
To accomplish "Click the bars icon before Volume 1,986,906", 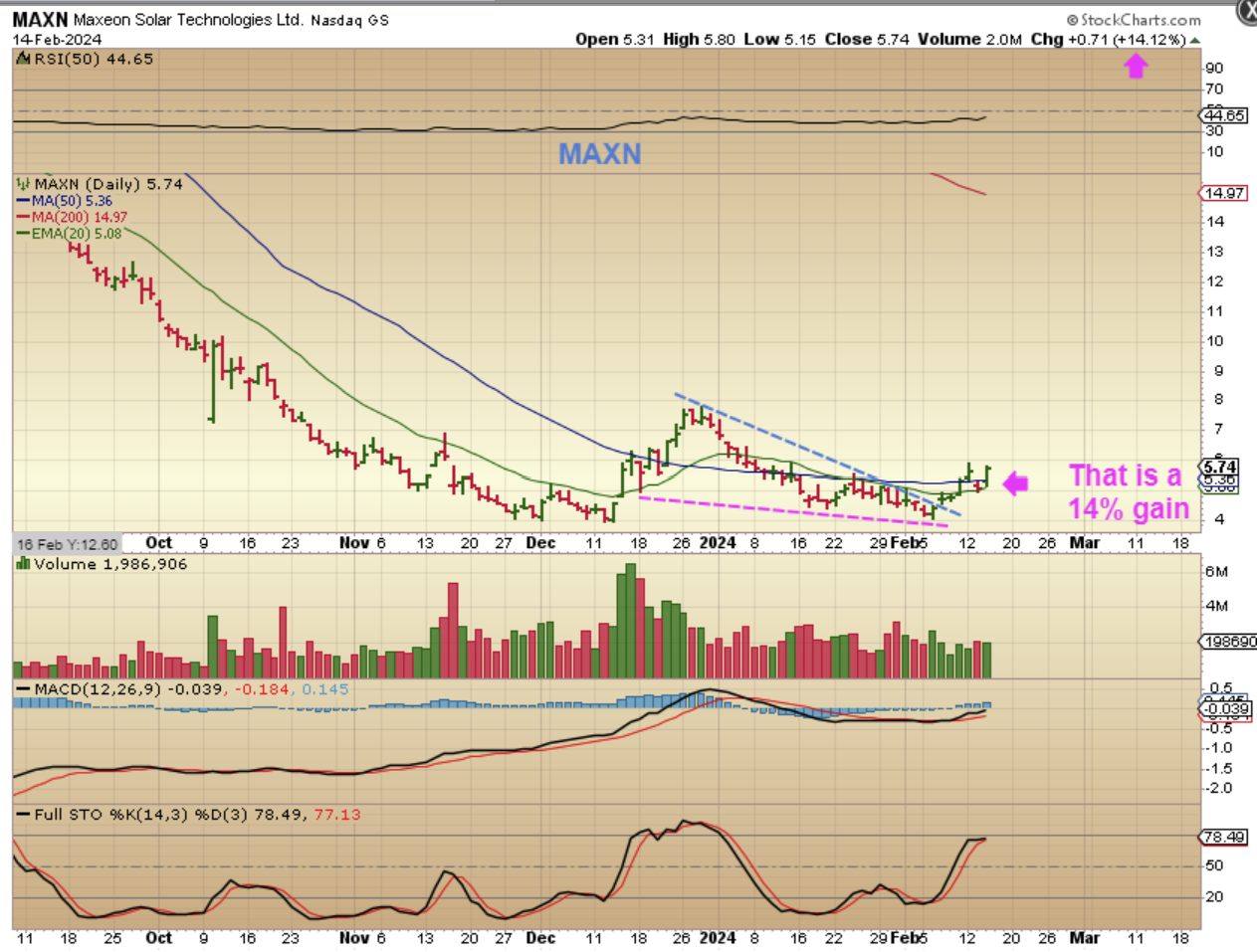I will tap(23, 564).
